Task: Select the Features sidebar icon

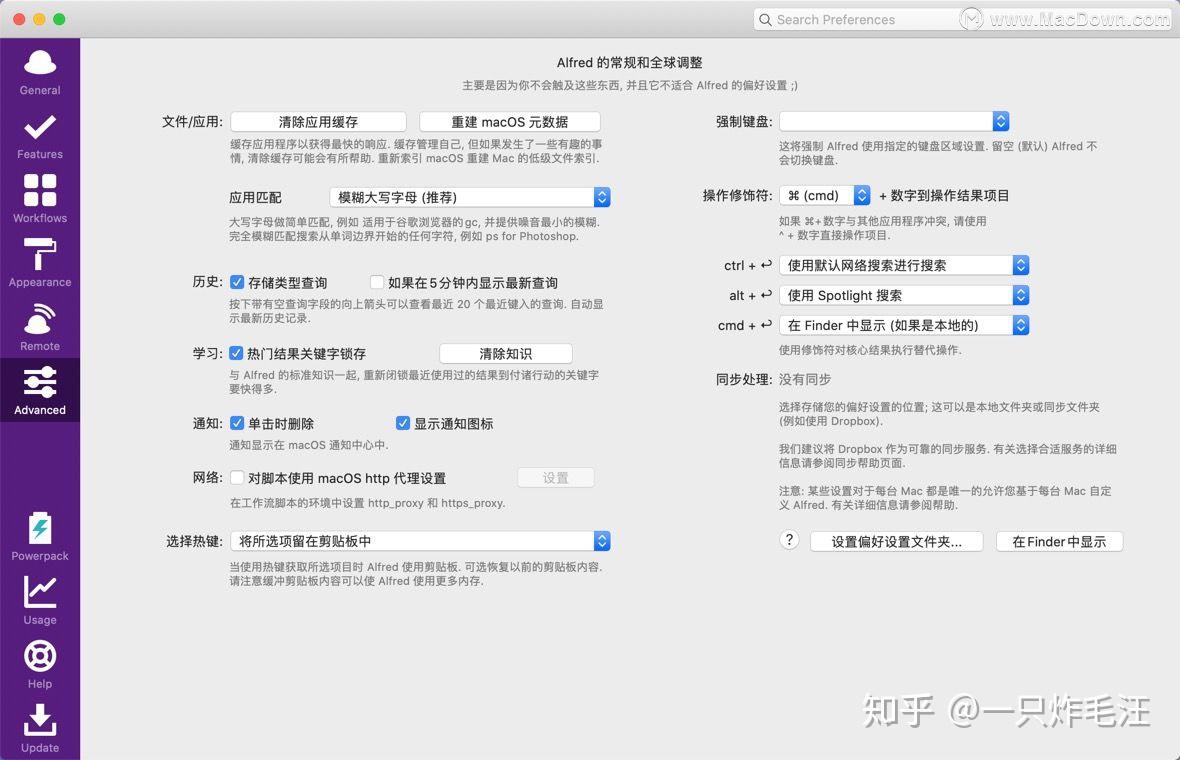Action: click(x=39, y=137)
